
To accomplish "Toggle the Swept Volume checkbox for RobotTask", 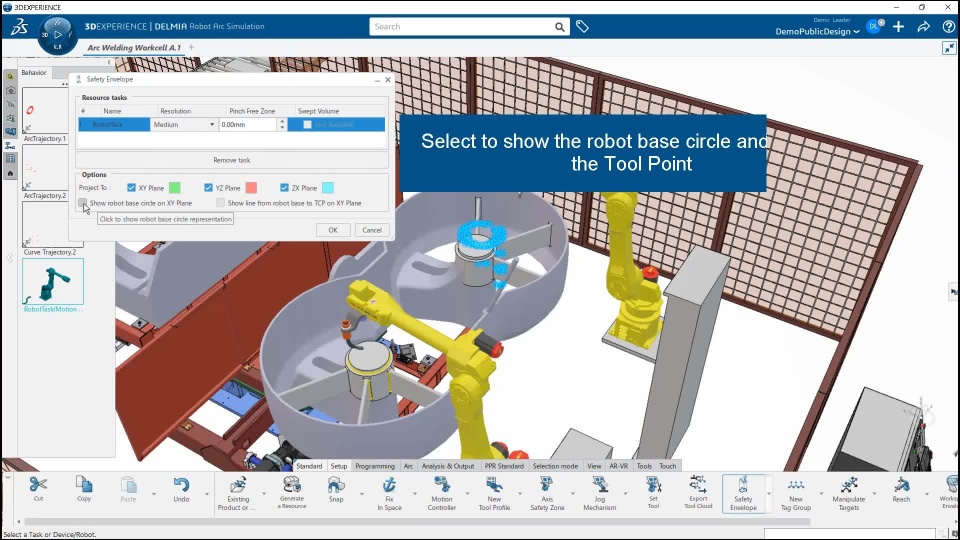I will (307, 124).
